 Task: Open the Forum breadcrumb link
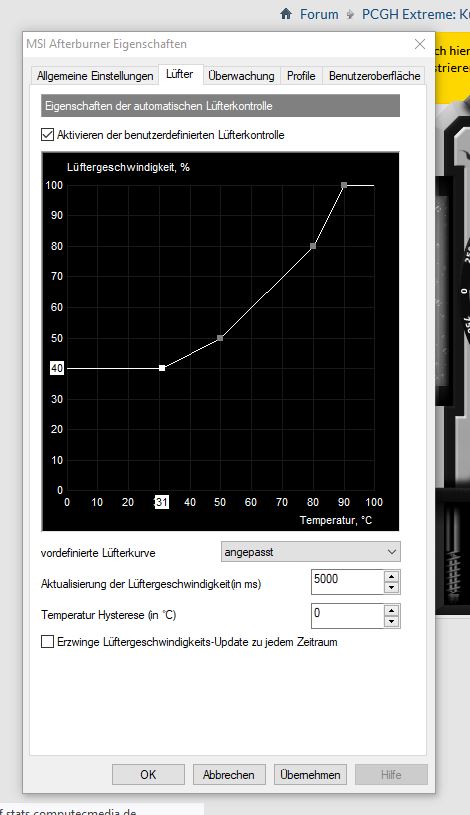click(x=319, y=14)
